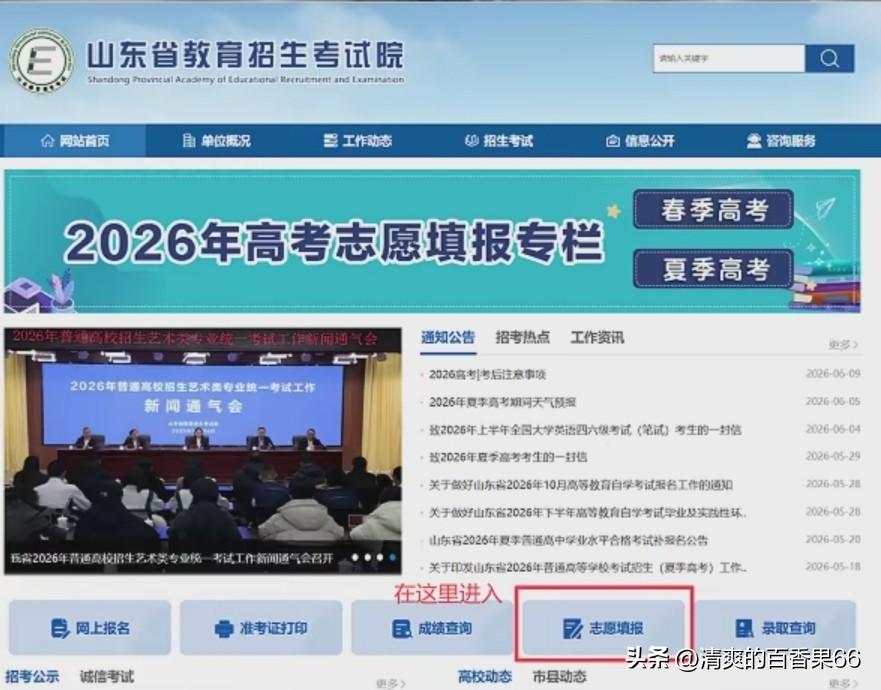Open 咨询服务 menu item
This screenshot has width=881, height=690.
pyautogui.click(x=781, y=140)
